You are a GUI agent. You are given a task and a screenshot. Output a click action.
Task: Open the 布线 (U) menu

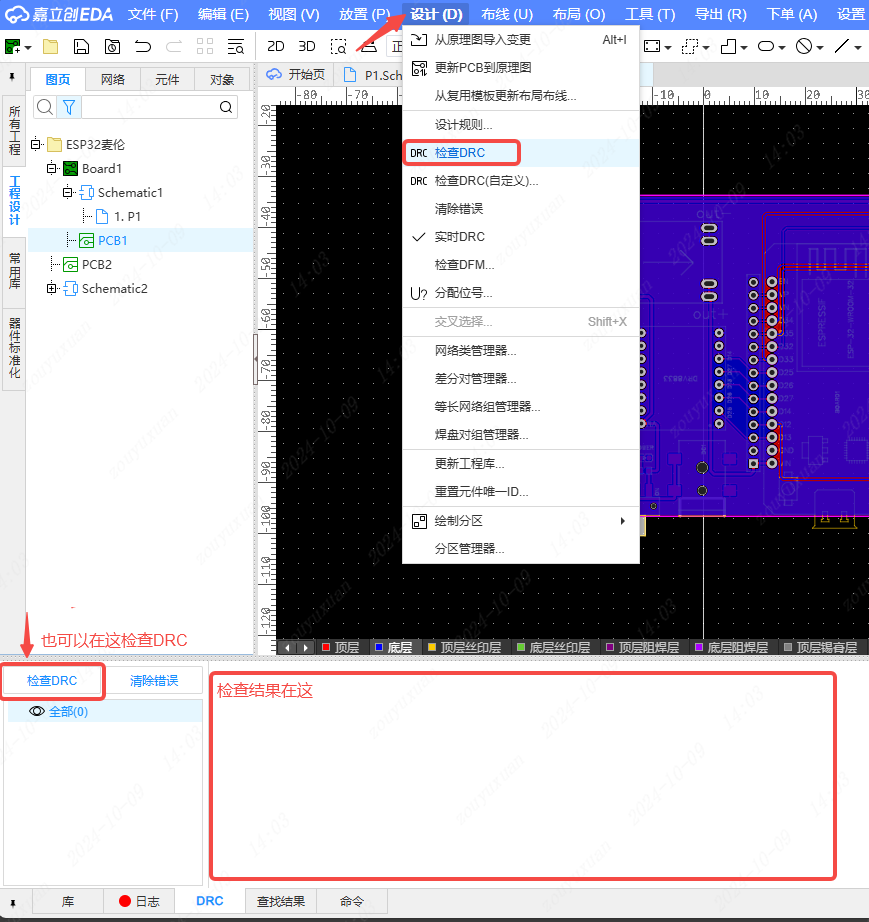(x=507, y=14)
